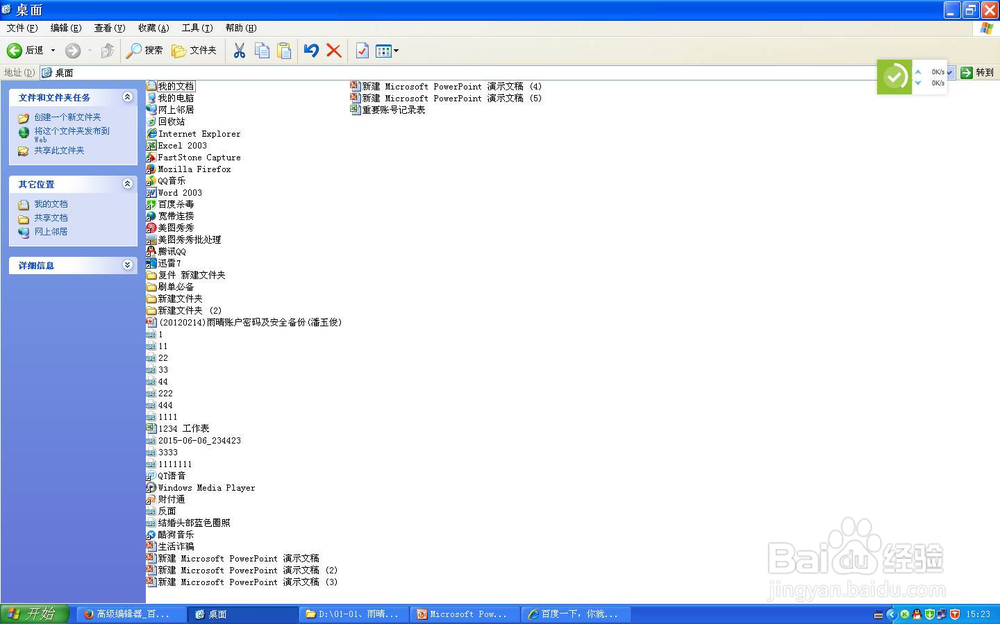Open the 文件(F) menu

click(x=22, y=28)
